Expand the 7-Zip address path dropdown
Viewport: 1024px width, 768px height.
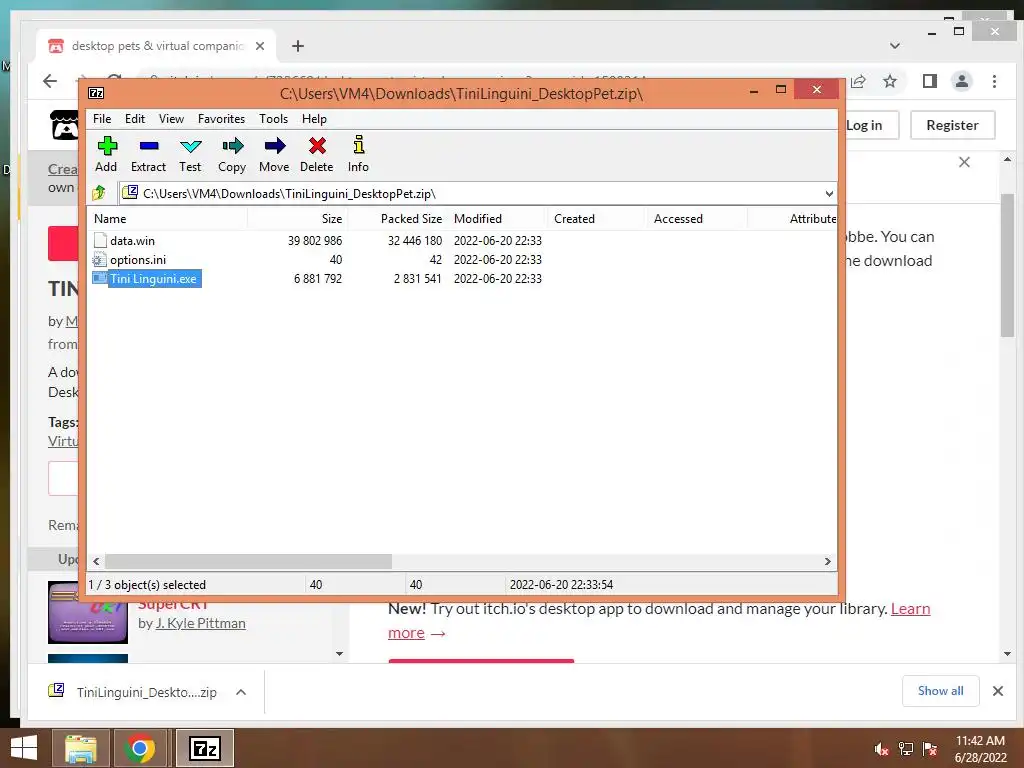pos(829,193)
